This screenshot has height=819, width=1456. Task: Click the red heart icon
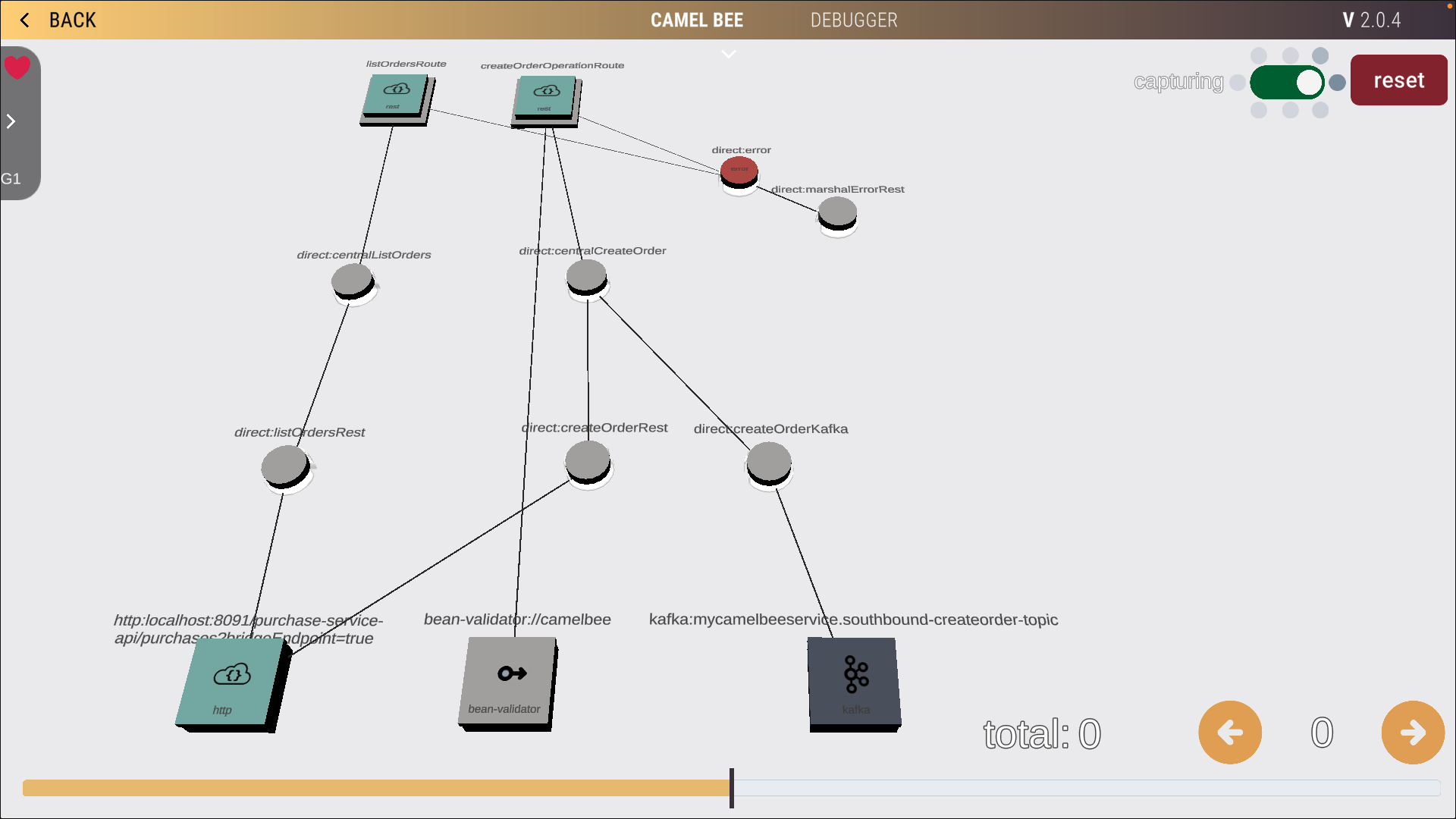pyautogui.click(x=17, y=67)
